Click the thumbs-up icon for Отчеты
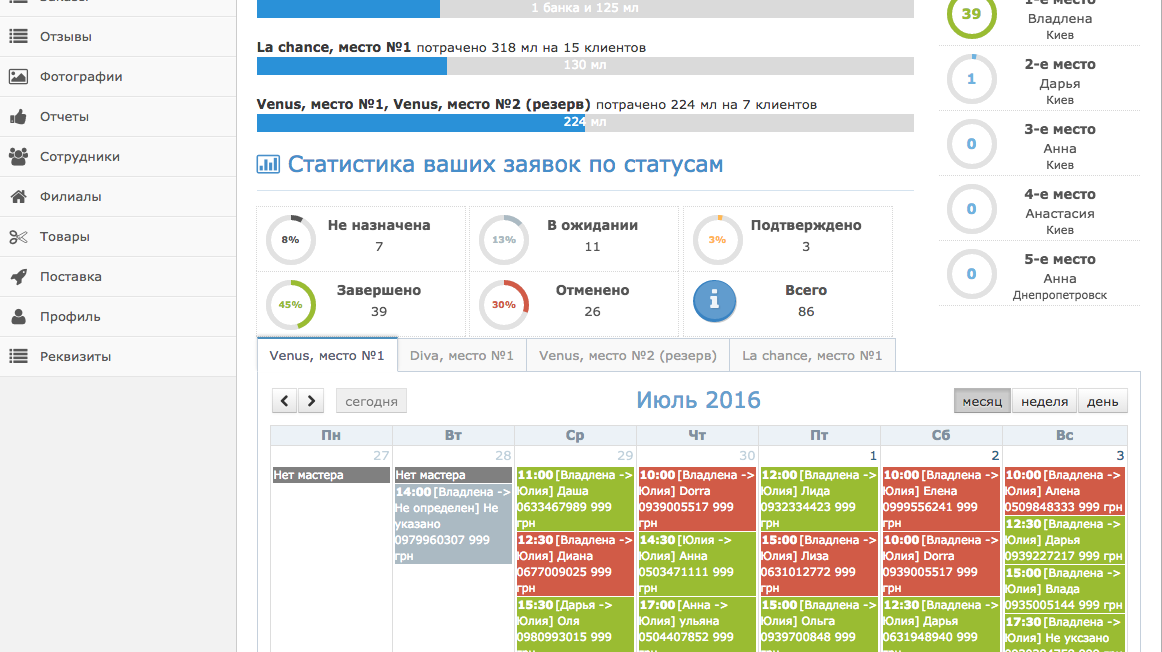 pos(19,116)
